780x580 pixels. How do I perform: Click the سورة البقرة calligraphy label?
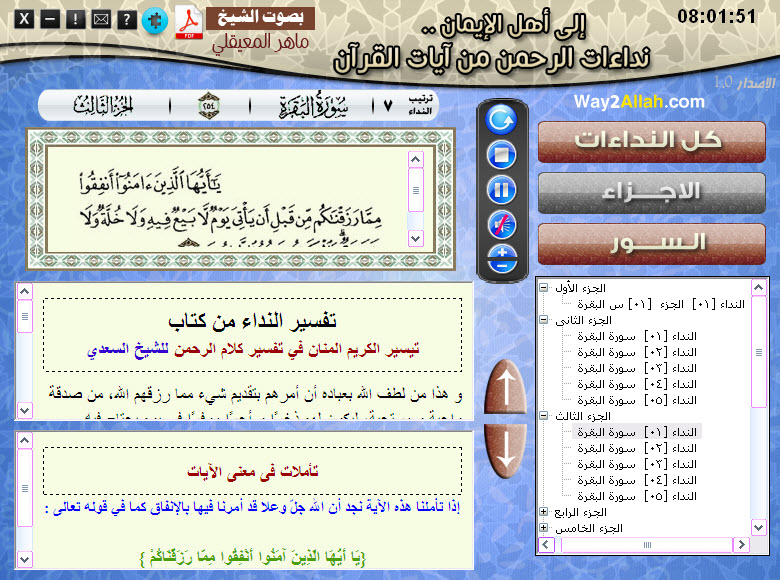click(x=313, y=105)
